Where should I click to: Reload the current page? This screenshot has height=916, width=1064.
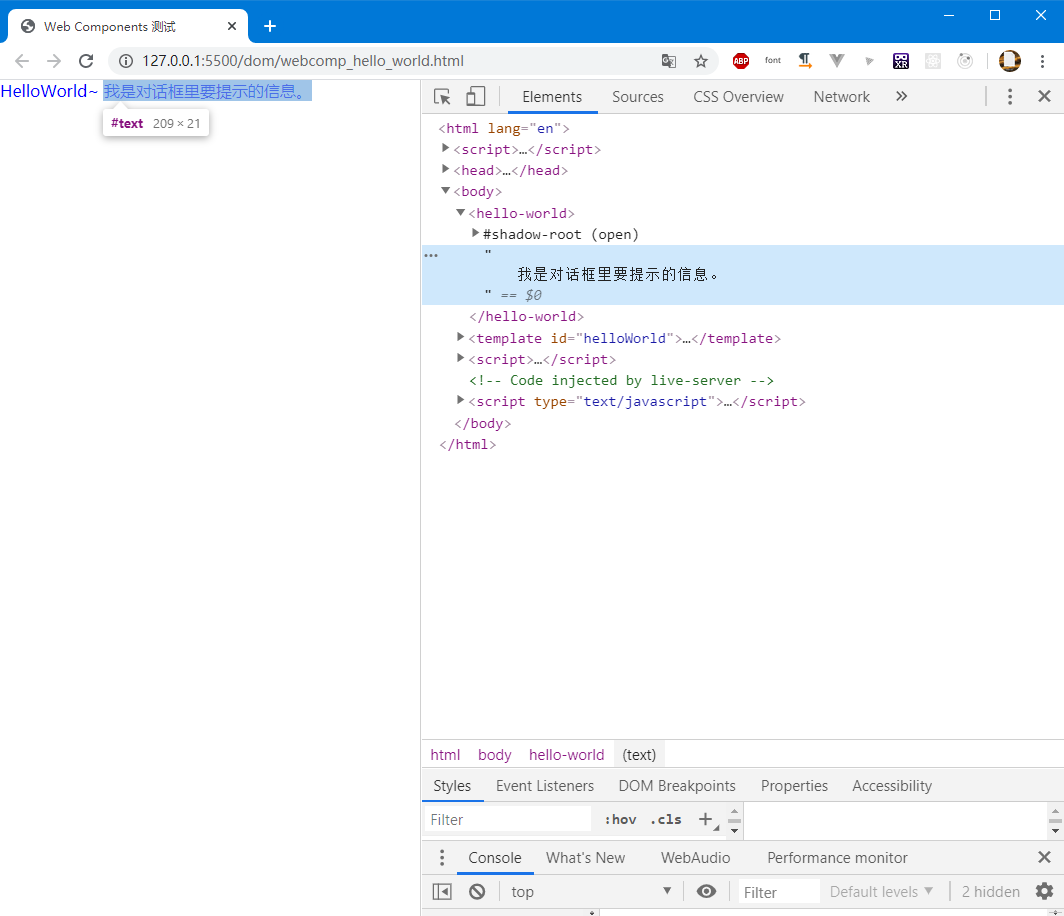(x=86, y=61)
